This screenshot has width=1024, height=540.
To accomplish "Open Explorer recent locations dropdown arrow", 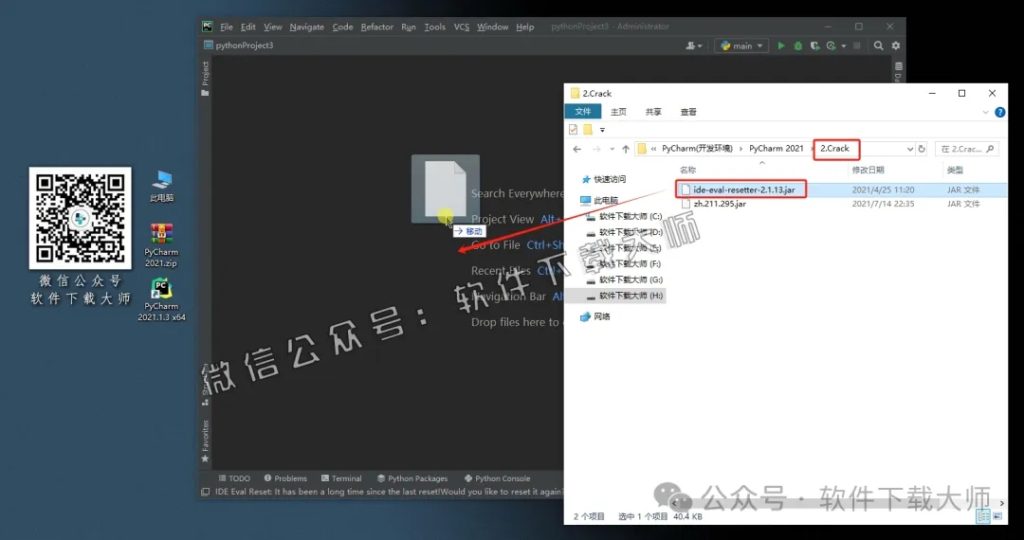I will click(612, 149).
